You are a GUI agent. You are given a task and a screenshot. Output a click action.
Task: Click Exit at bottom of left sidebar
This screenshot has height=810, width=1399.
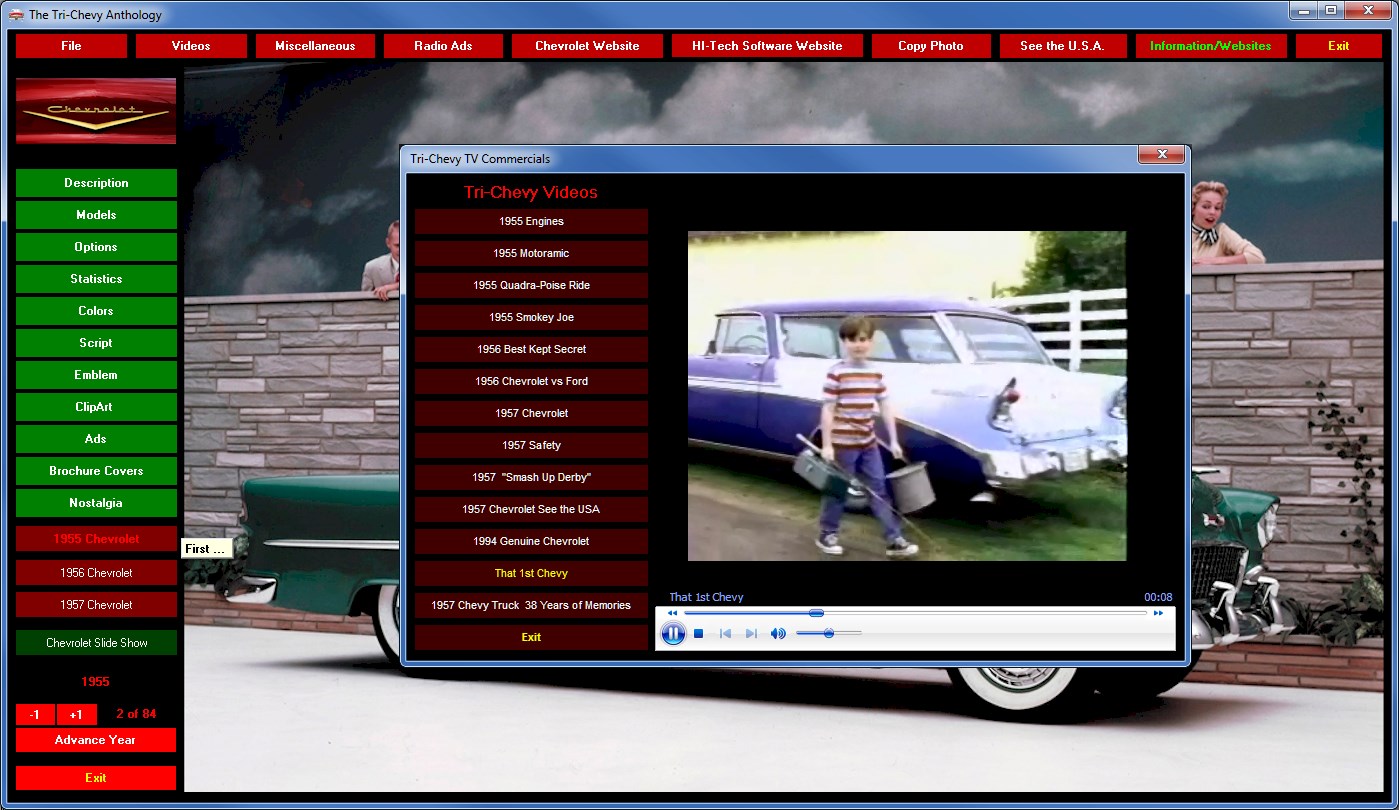96,778
